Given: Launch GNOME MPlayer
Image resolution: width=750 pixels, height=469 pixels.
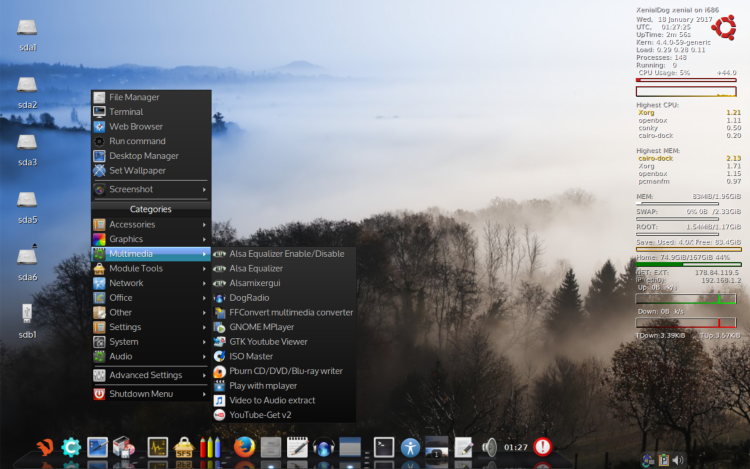Looking at the screenshot, I should (284, 327).
